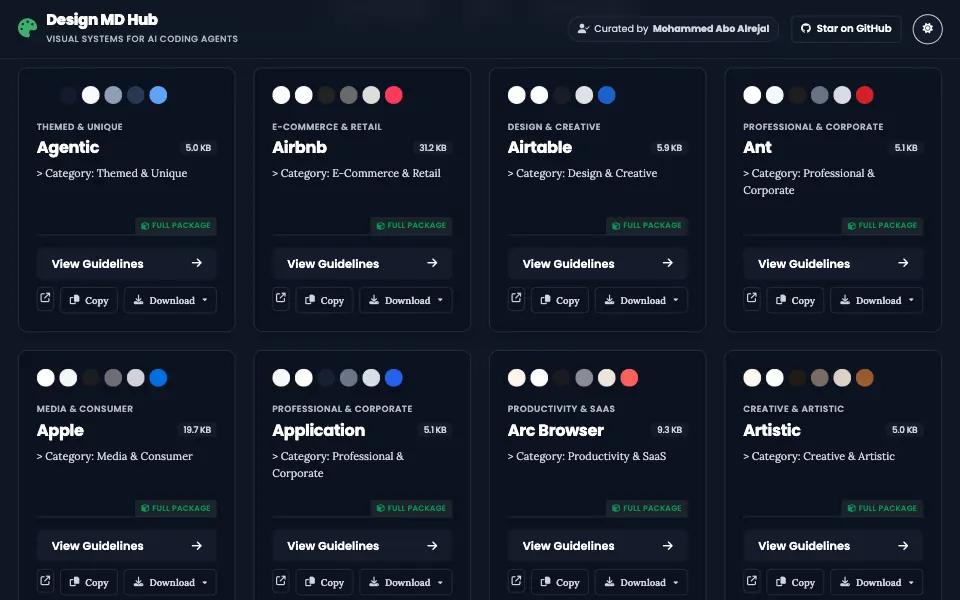This screenshot has height=600, width=960.
Task: Copy the Airbnb design file
Action: [x=324, y=300]
